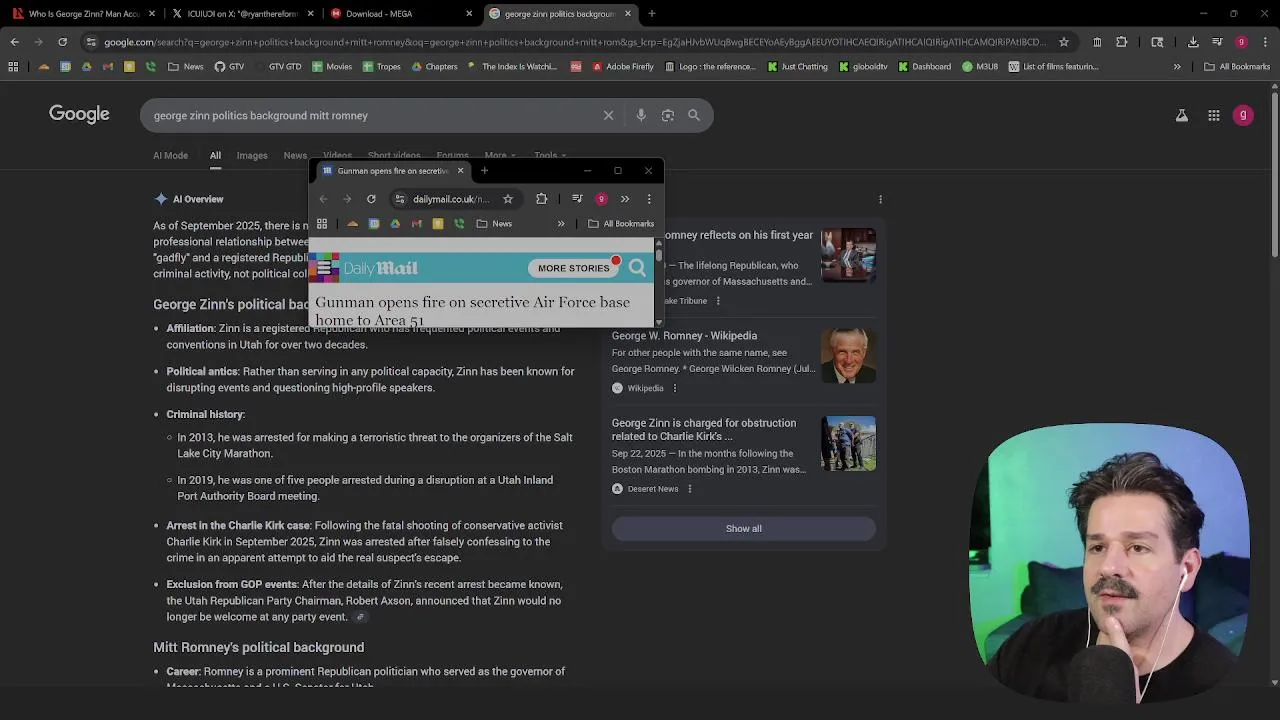The height and width of the screenshot is (720, 1280).
Task: Open News bookmark folder in main bar
Action: pos(186,67)
